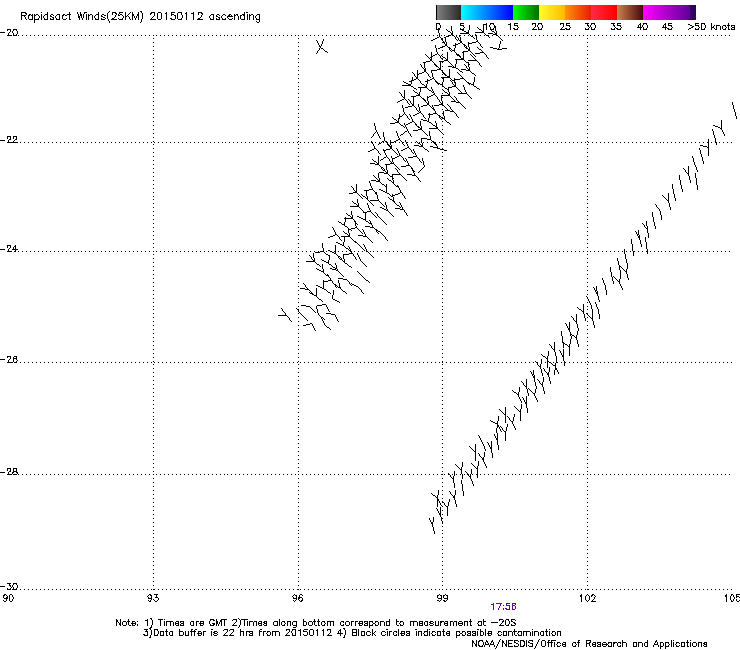Click the '102' longitude axis label

coord(587,599)
